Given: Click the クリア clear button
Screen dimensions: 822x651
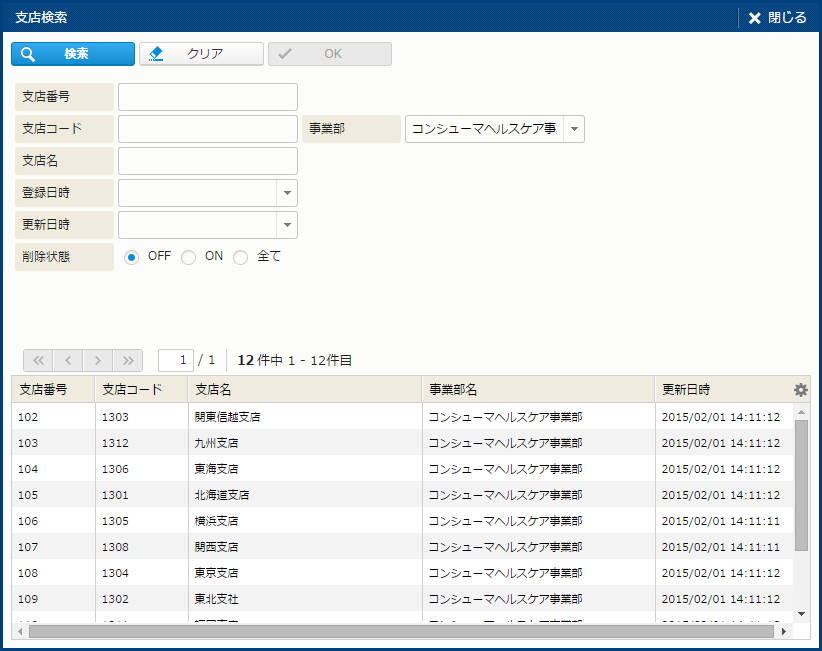Looking at the screenshot, I should click(201, 54).
